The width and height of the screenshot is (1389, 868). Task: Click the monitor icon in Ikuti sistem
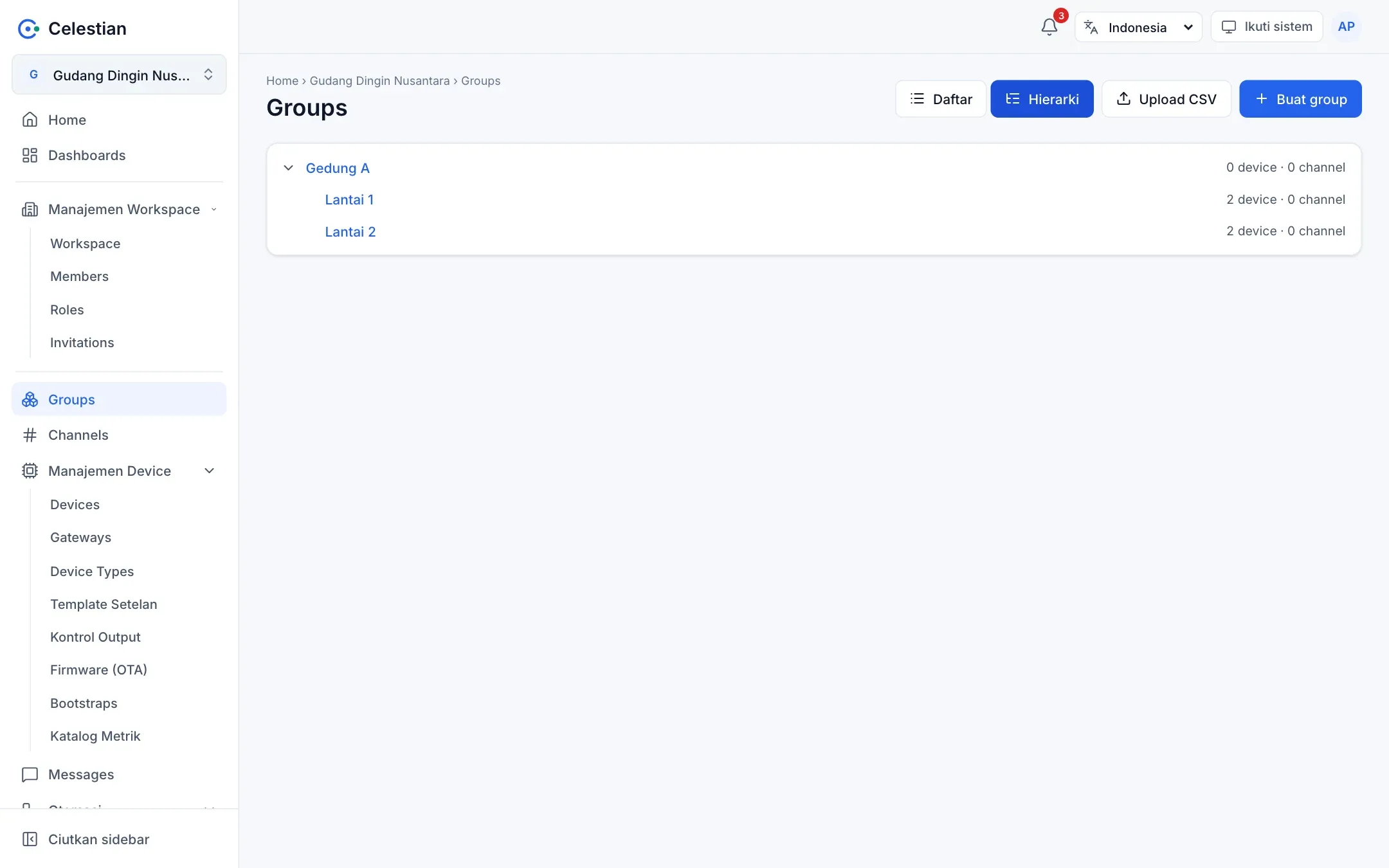(1229, 27)
